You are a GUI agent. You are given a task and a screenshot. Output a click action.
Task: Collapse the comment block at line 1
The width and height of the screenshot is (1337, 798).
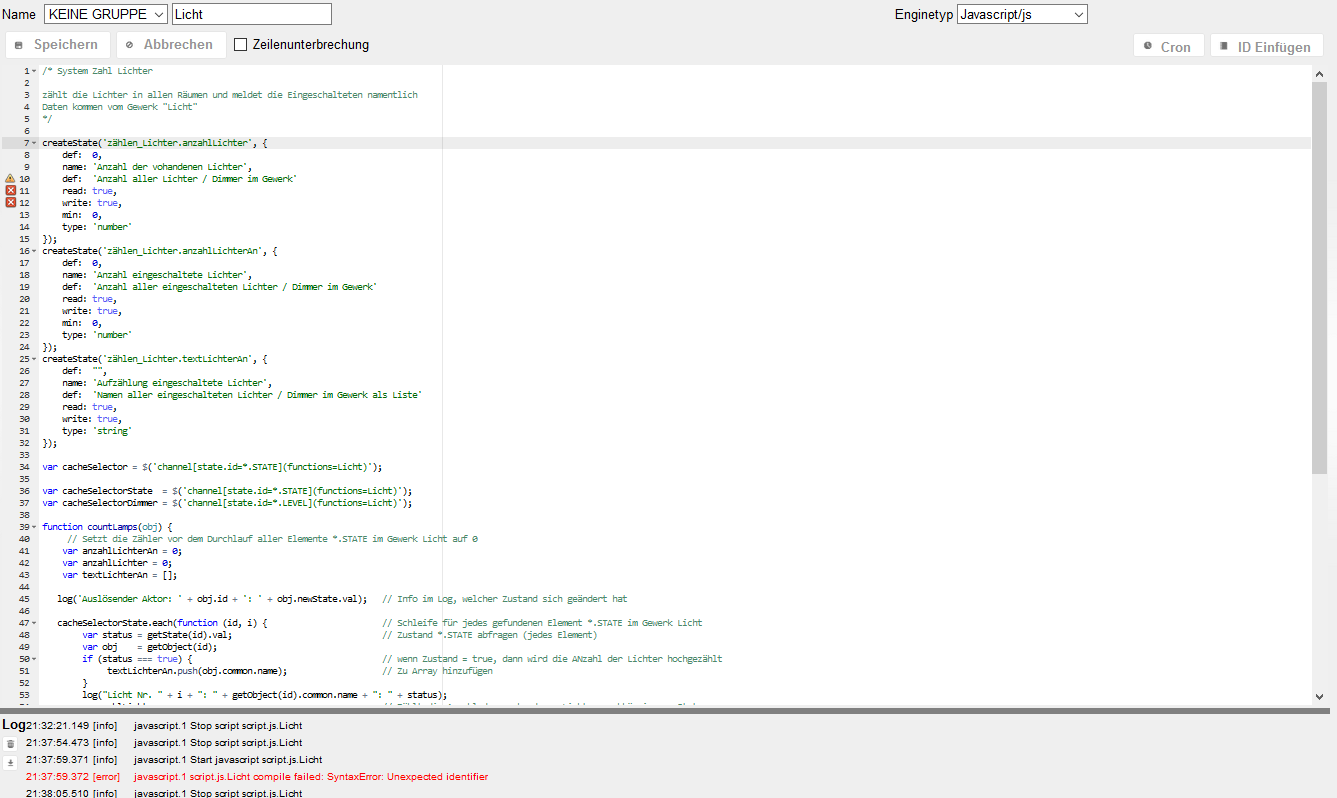[35, 71]
